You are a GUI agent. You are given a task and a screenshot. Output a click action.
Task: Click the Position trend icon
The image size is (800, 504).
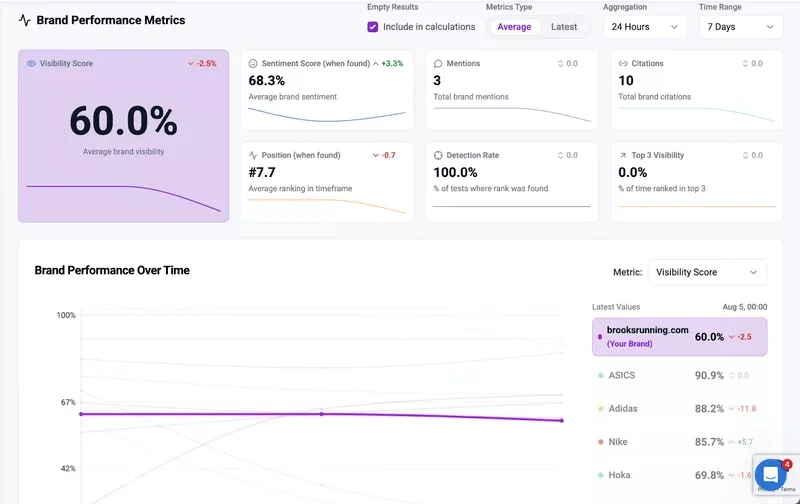click(253, 156)
